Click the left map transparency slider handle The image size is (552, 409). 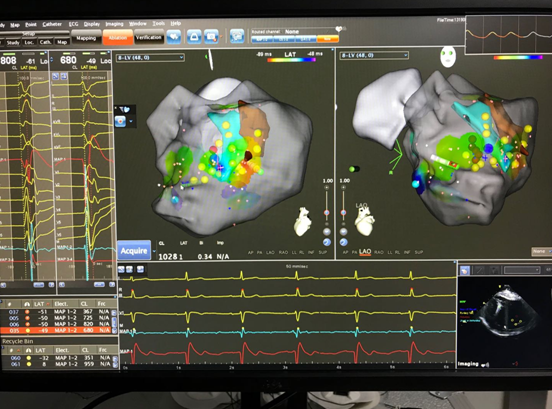point(326,213)
